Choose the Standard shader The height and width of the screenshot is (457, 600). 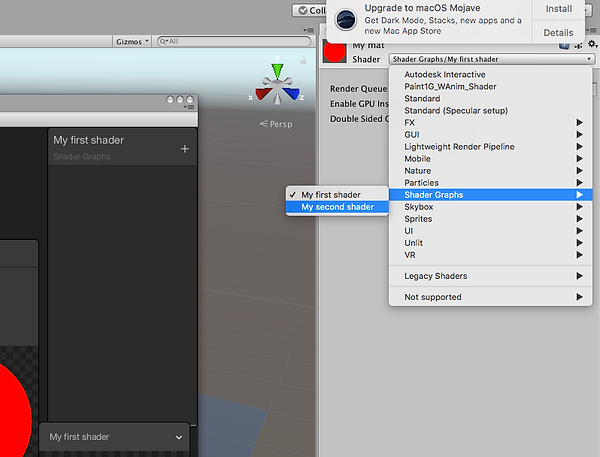pos(491,99)
